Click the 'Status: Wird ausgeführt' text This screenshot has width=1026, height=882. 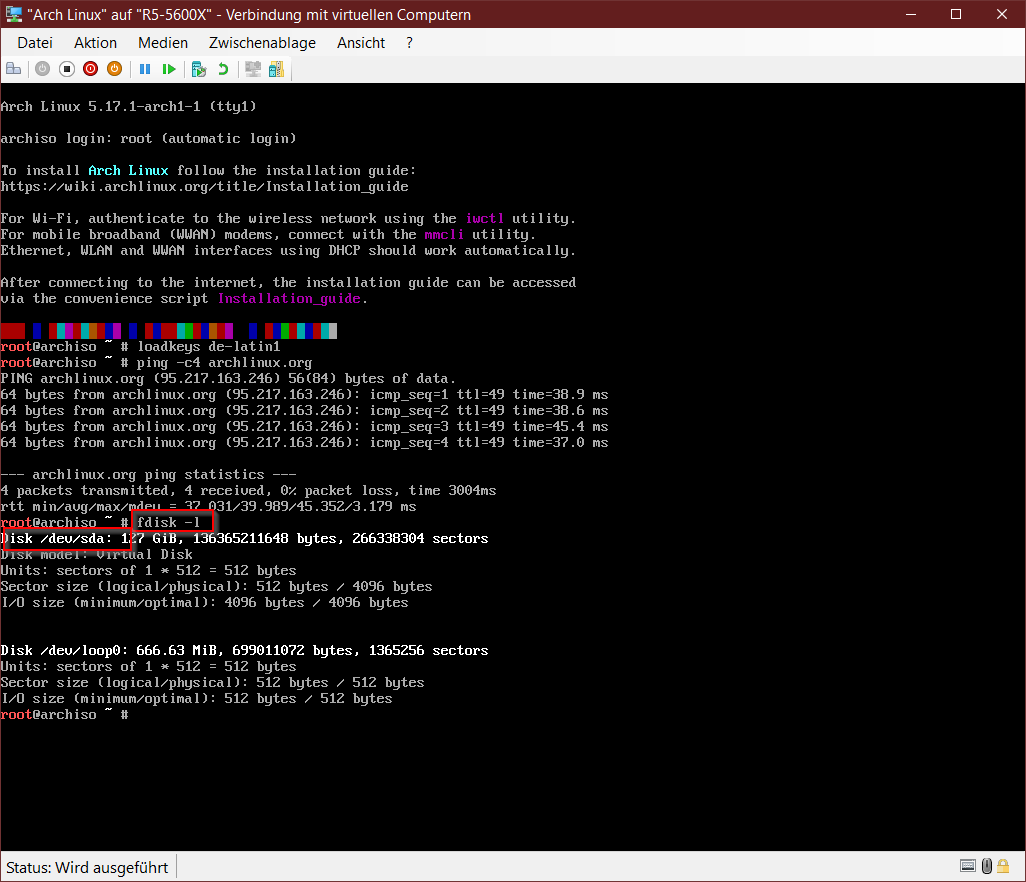point(87,868)
